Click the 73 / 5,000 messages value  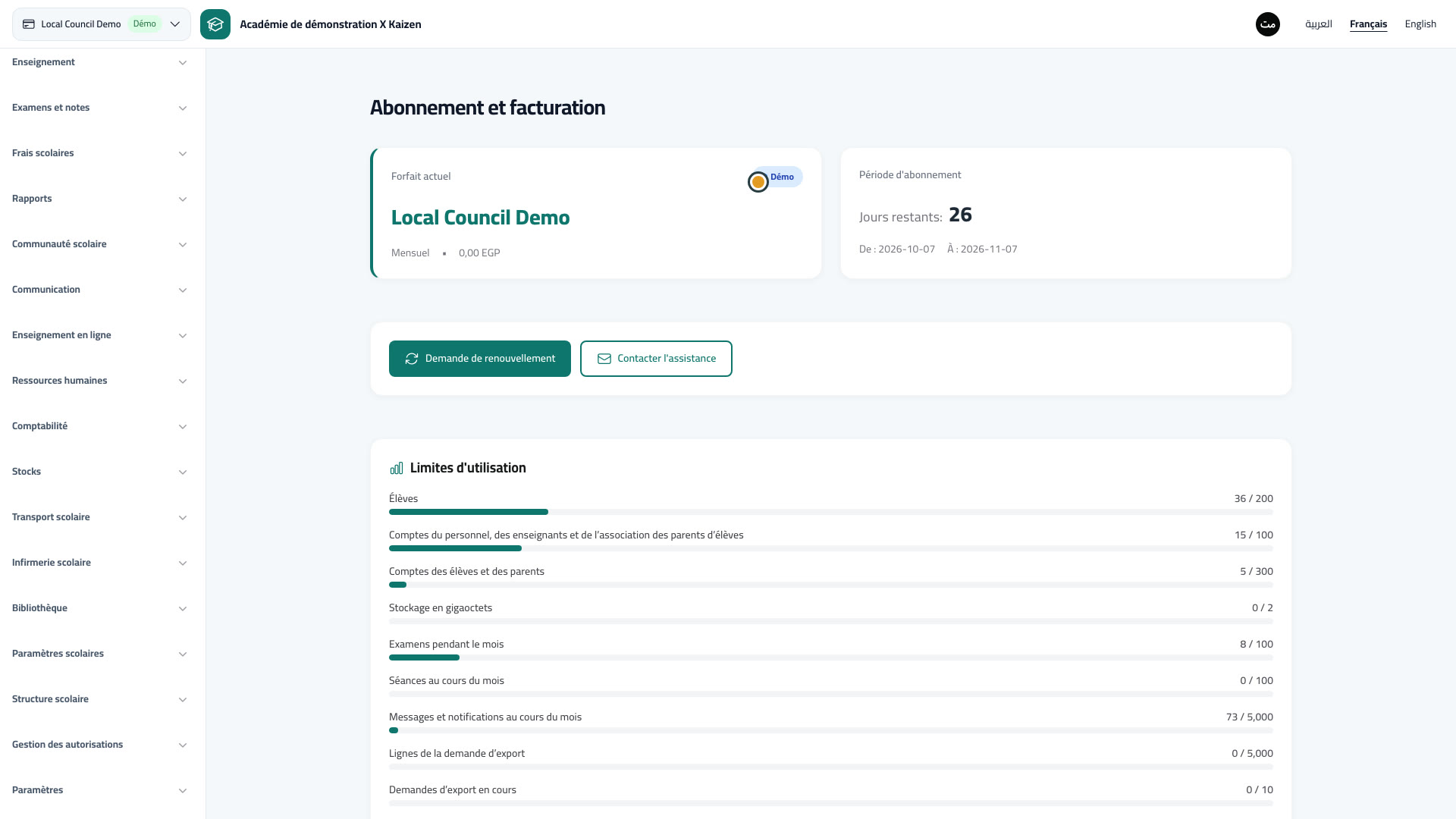[1250, 717]
